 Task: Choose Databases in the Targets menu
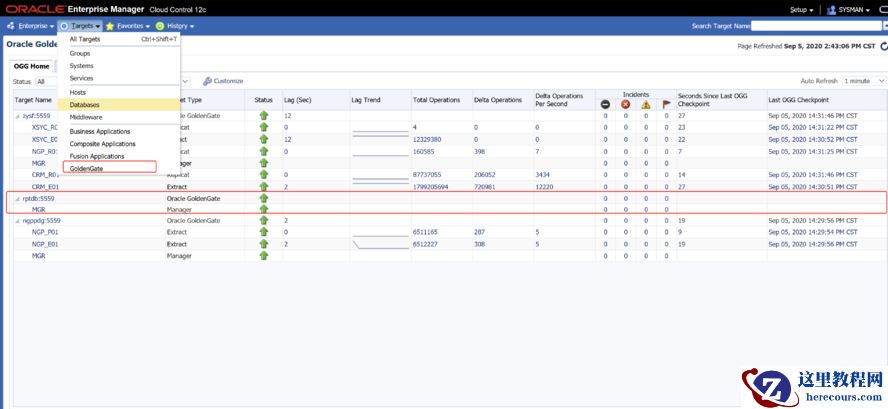click(x=84, y=104)
